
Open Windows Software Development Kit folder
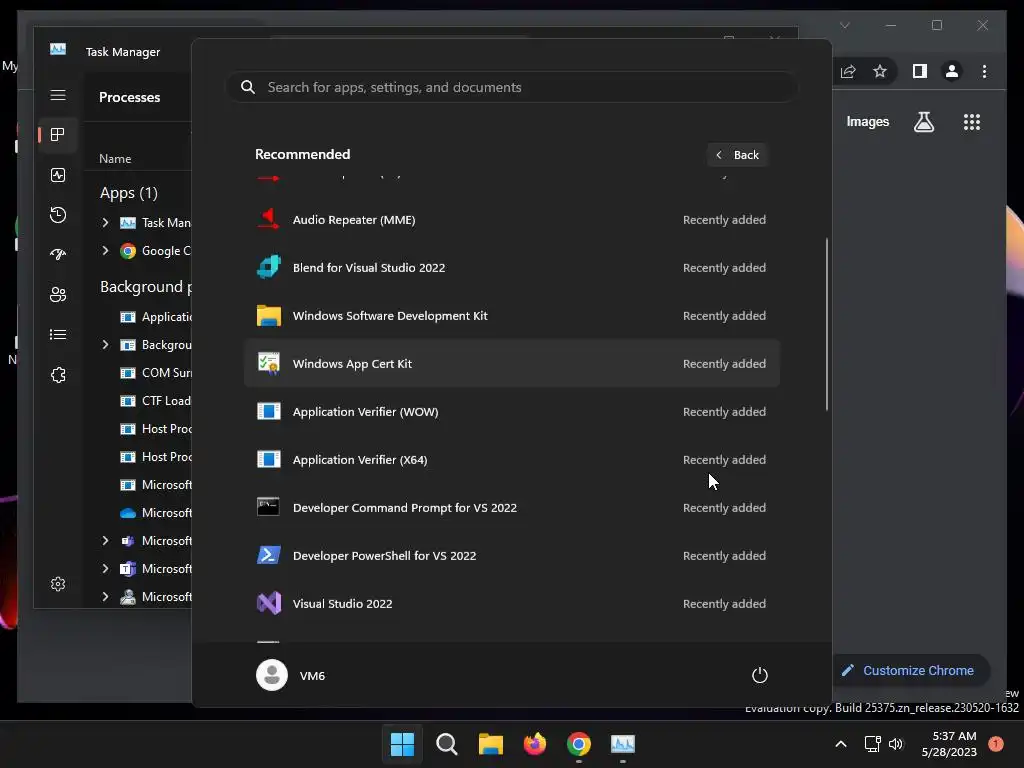[x=511, y=316]
